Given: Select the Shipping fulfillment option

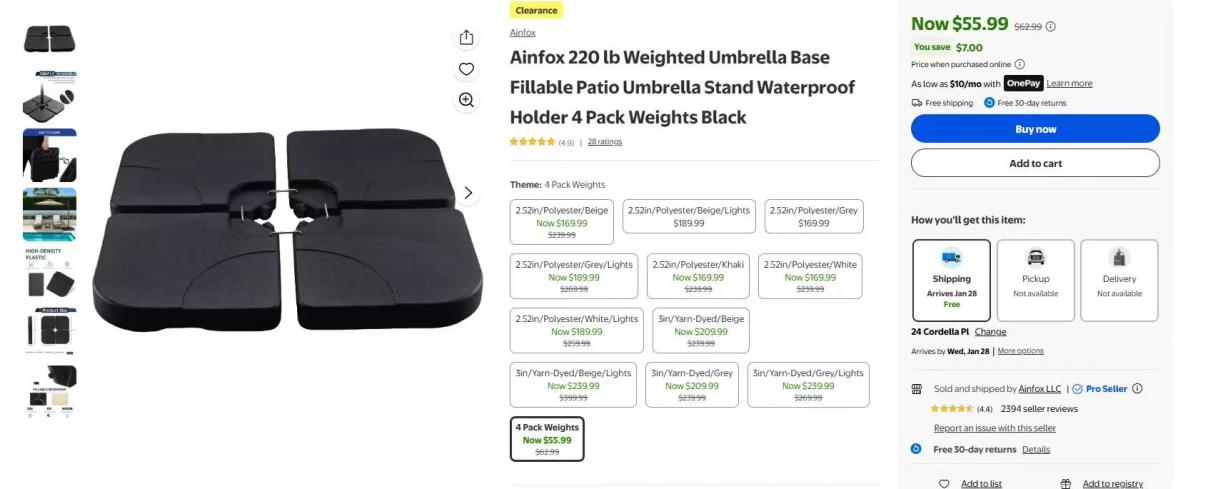Looking at the screenshot, I should click(x=951, y=280).
